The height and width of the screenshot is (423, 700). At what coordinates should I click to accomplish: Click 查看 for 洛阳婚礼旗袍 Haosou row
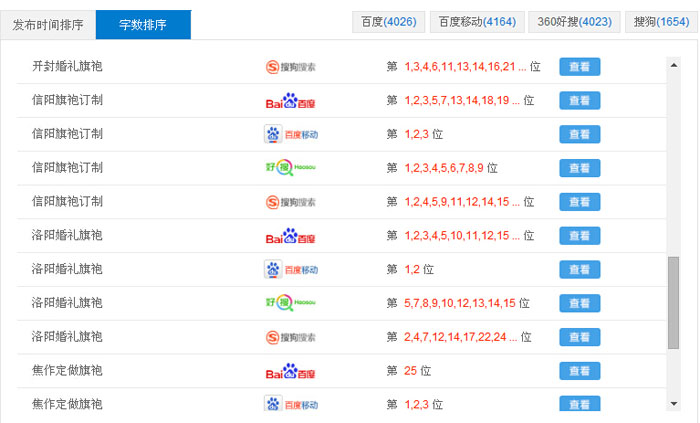coord(579,303)
